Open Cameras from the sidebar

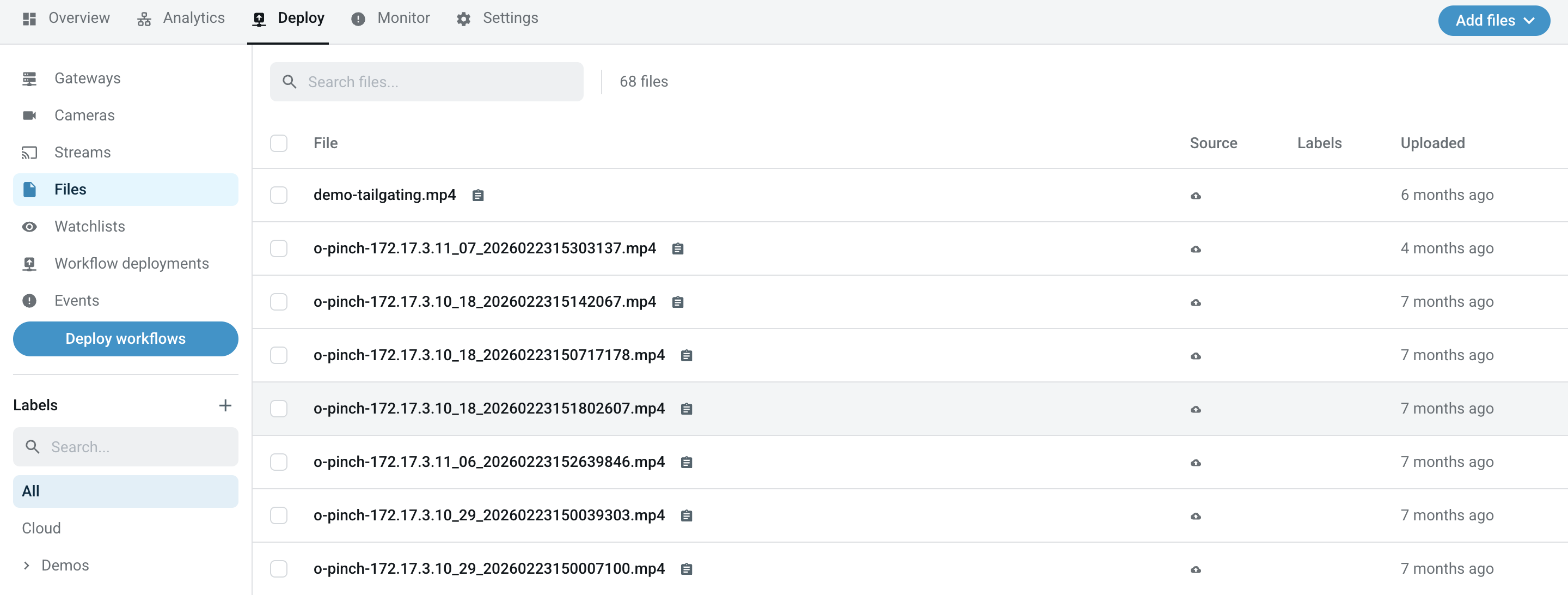[x=125, y=115]
